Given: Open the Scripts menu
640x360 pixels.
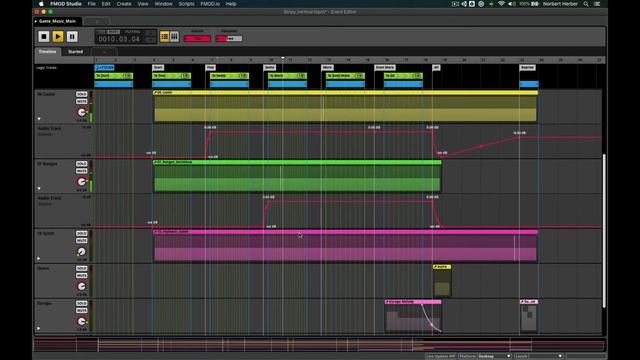Looking at the screenshot, I should 186,4.
